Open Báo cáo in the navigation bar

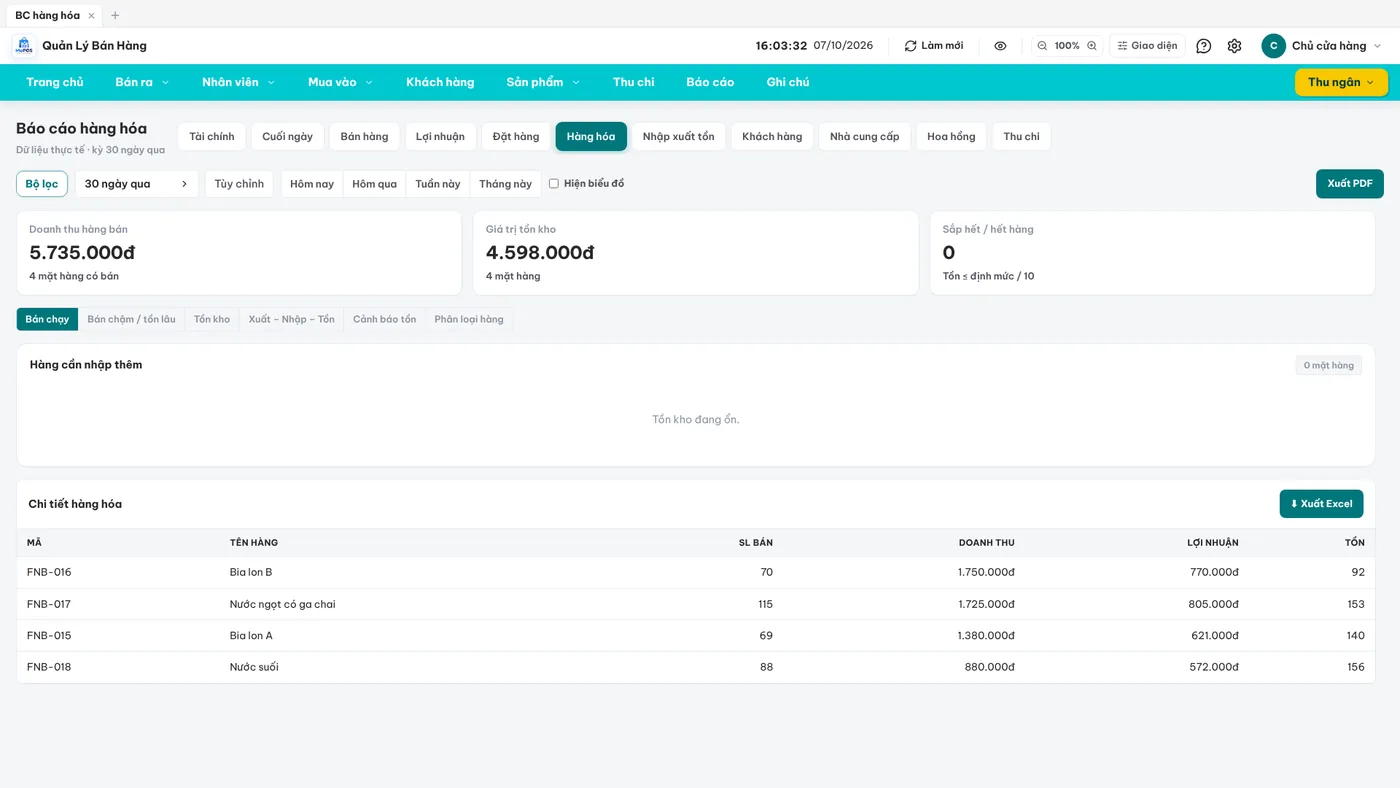coord(710,82)
